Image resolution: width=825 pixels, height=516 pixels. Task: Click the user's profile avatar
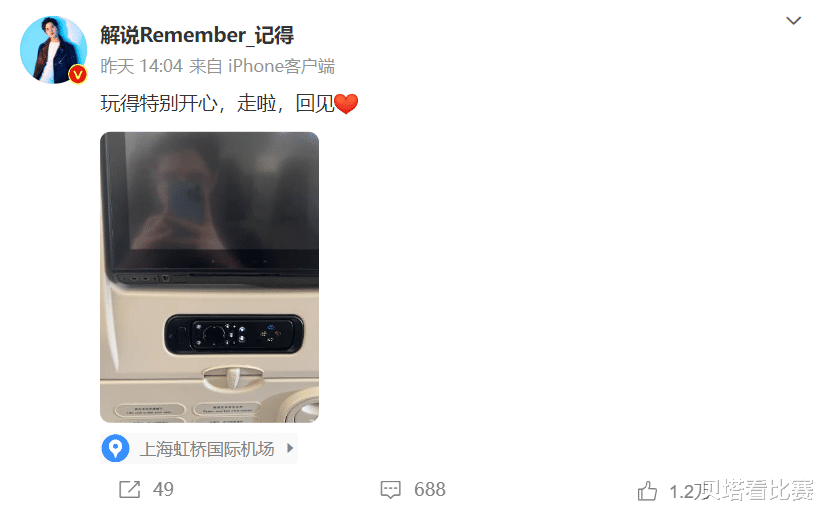click(x=53, y=50)
